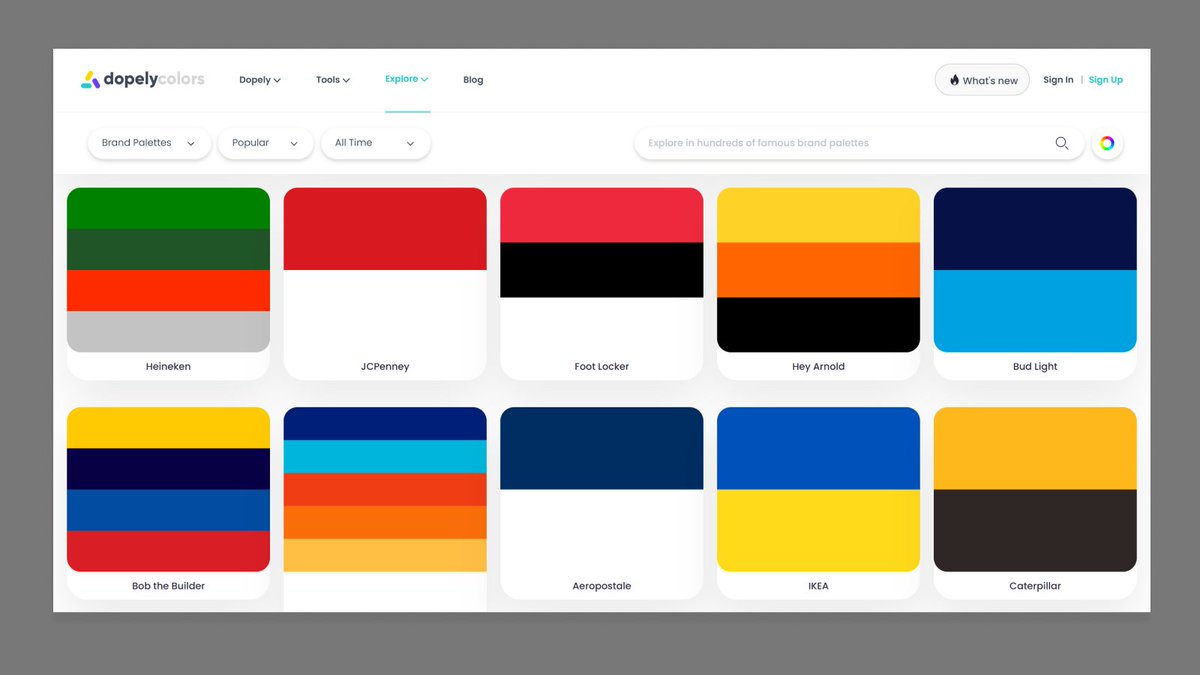
Task: Pick Caterpillar's dark brown swatch
Action: point(1035,530)
